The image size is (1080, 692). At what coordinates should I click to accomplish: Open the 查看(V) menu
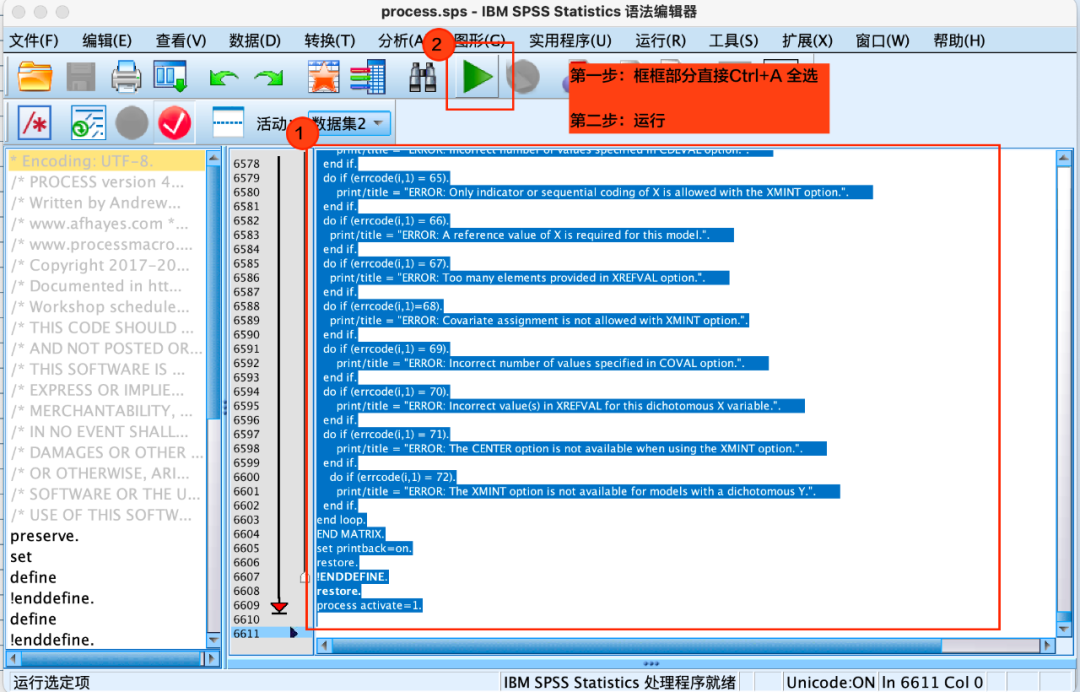180,41
